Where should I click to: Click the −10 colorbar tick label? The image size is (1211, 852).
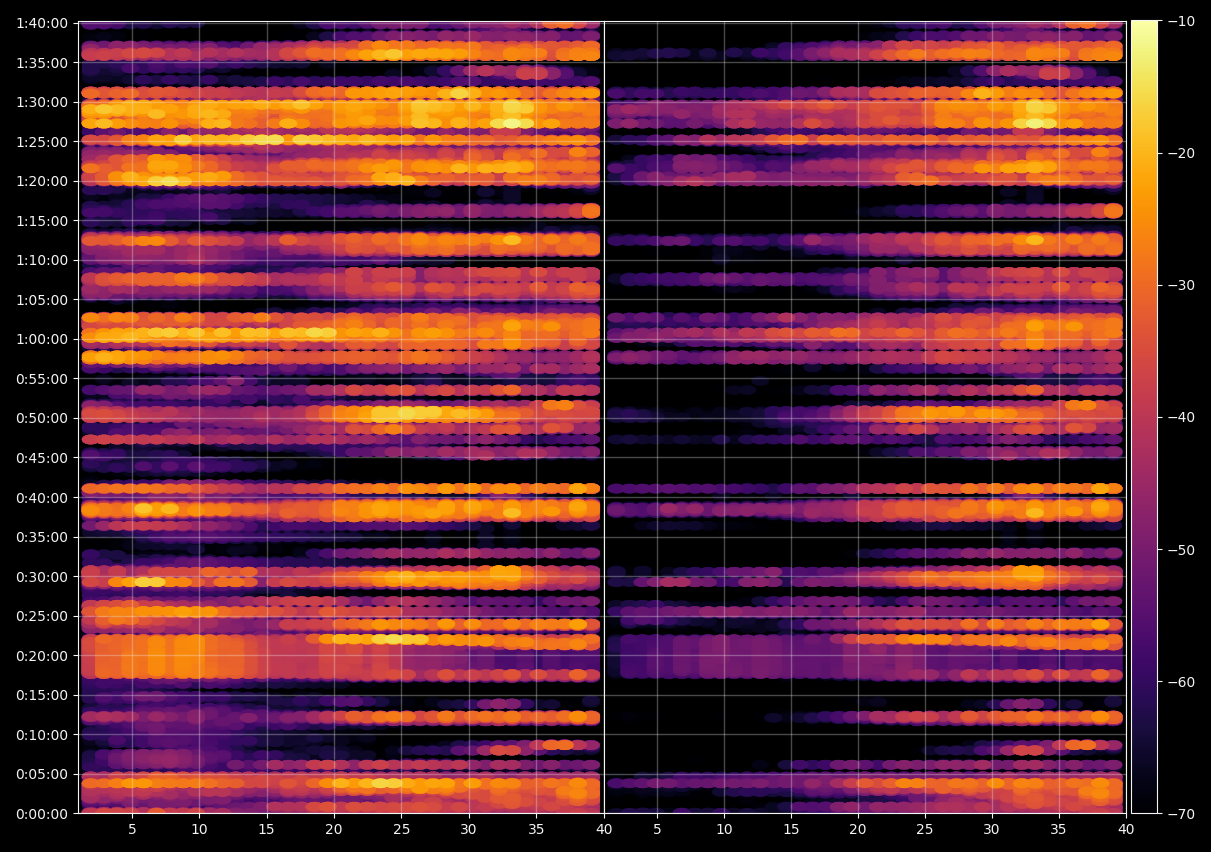pyautogui.click(x=1181, y=21)
